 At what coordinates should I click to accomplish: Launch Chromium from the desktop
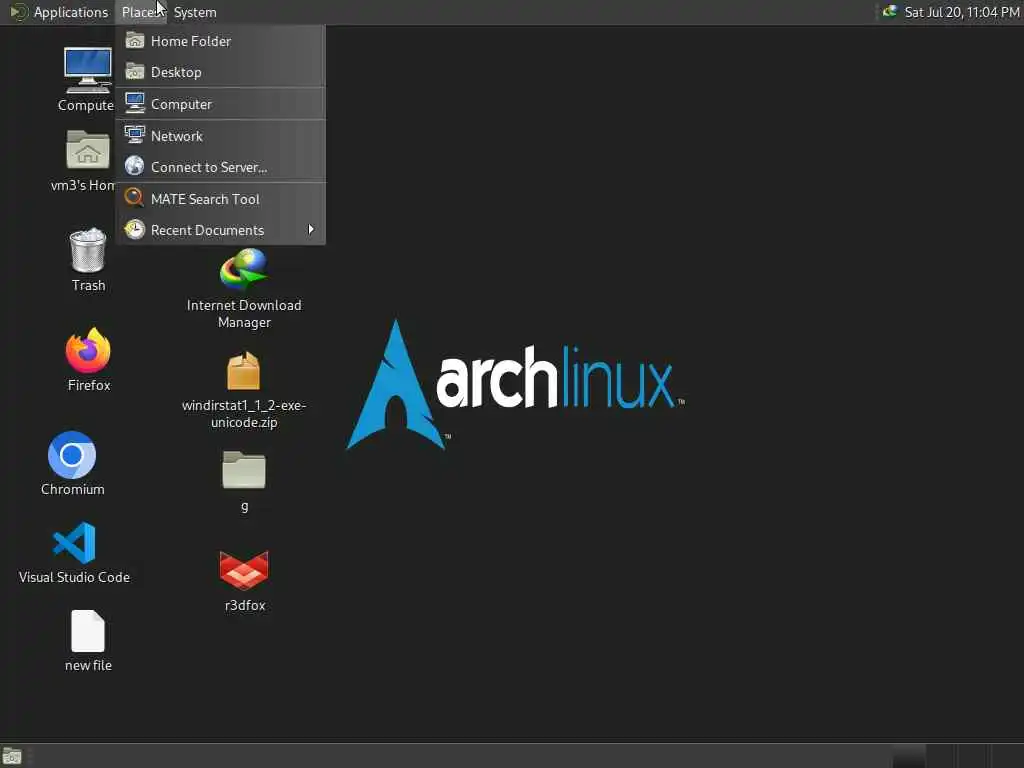72,455
